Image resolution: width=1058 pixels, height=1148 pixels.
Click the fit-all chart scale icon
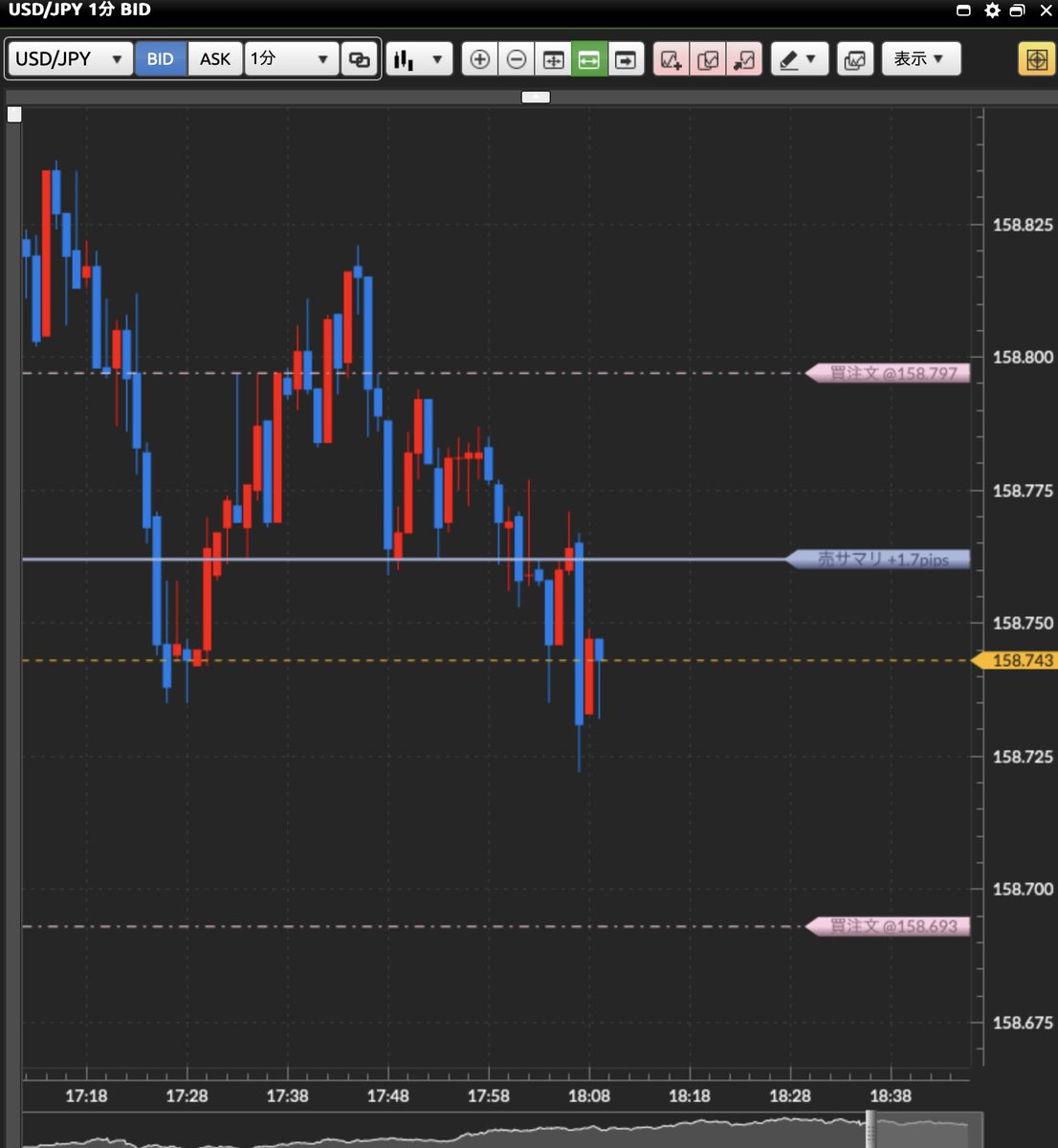pos(553,59)
